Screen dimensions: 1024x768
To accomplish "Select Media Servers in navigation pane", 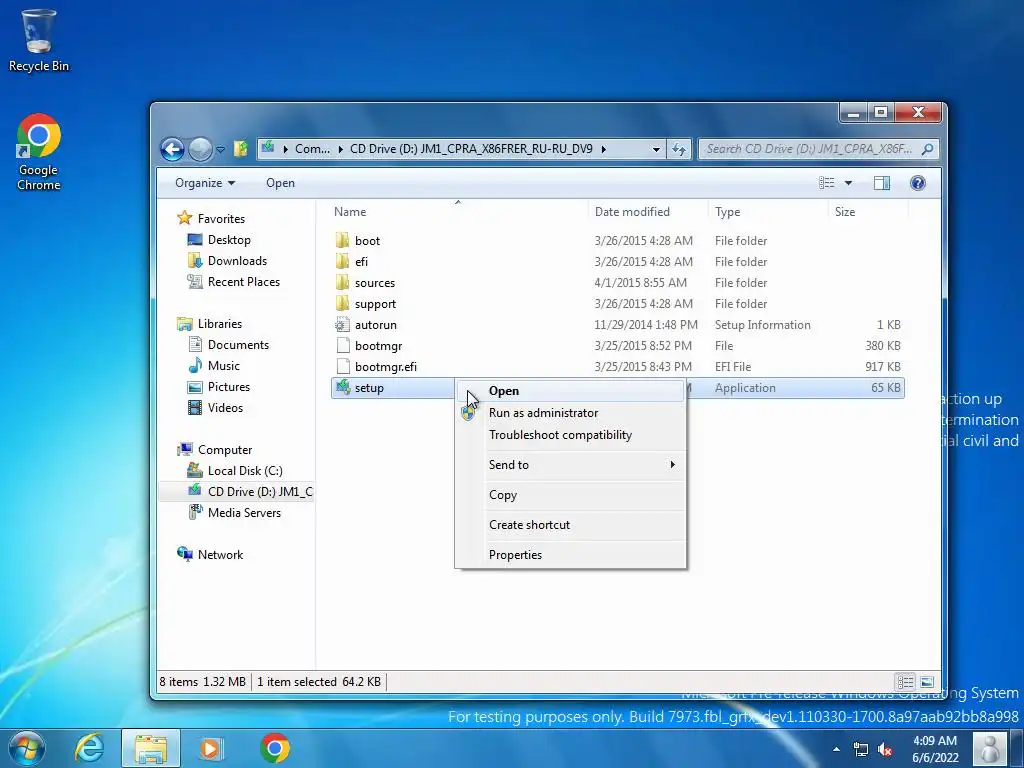I will coord(244,513).
